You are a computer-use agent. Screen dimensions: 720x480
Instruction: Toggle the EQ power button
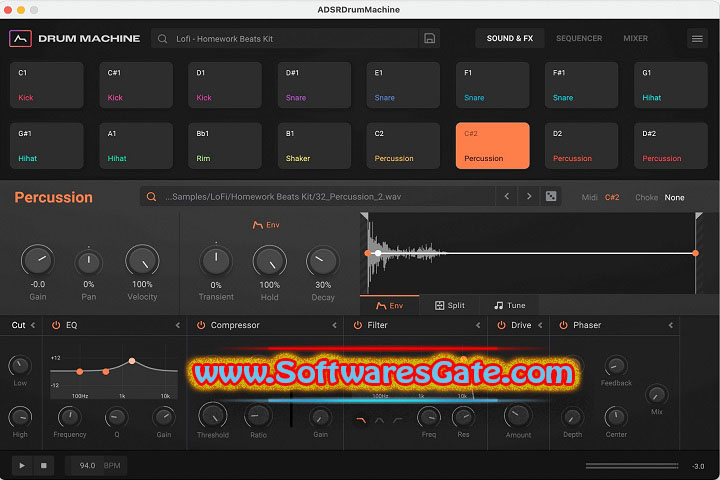56,325
